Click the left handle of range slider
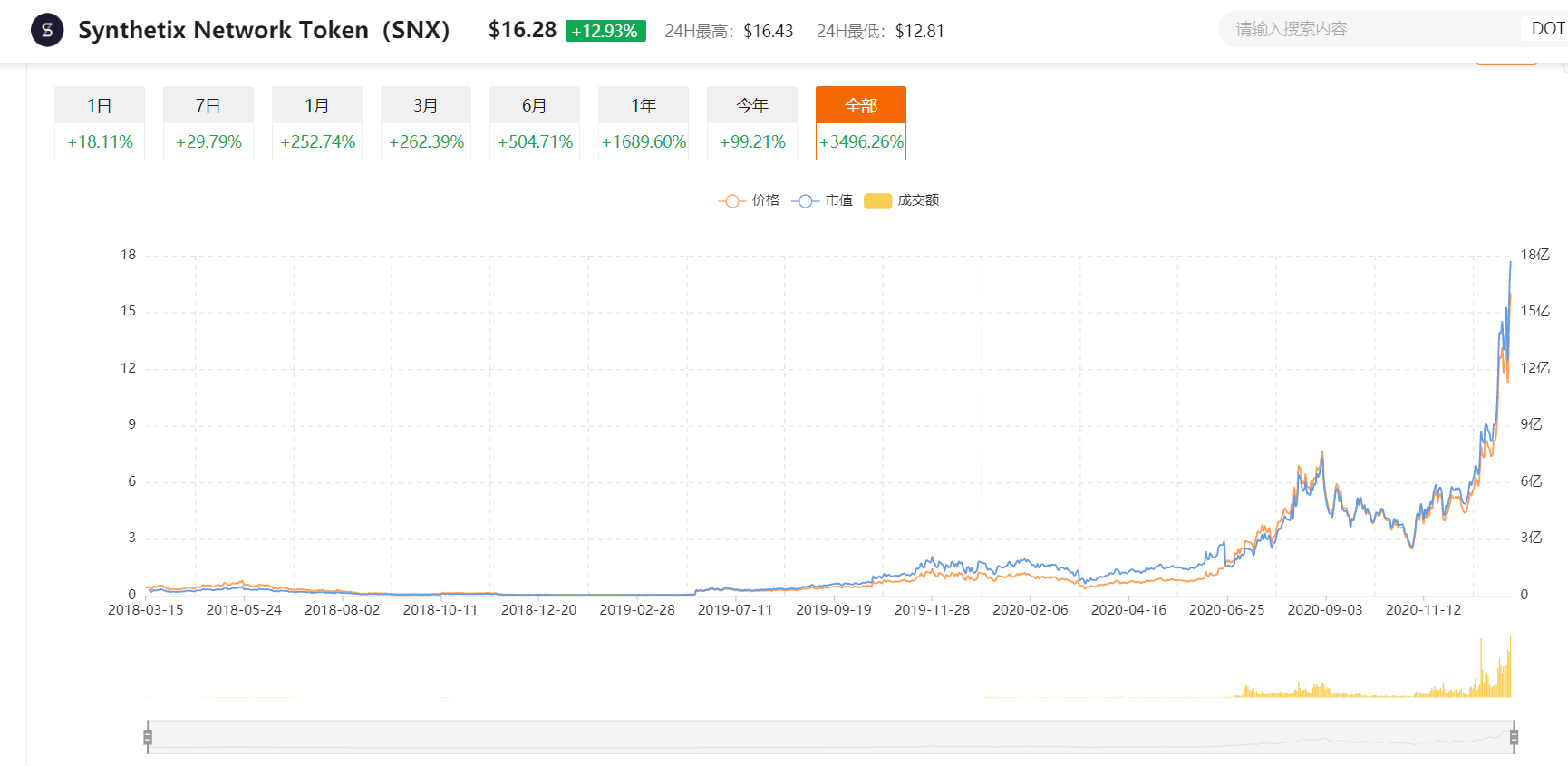The height and width of the screenshot is (766, 1568). click(x=148, y=737)
